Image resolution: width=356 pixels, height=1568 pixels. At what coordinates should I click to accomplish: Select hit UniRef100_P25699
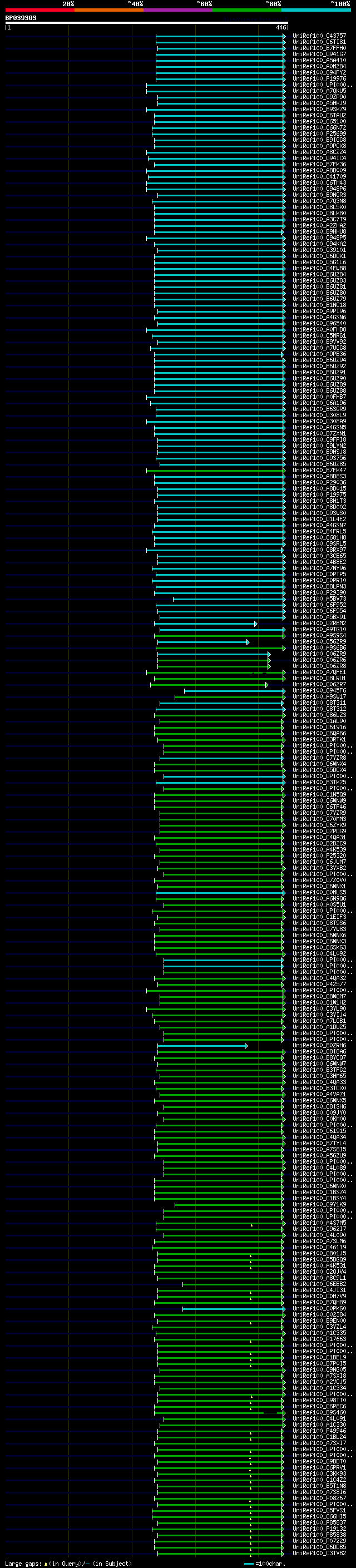(x=319, y=134)
